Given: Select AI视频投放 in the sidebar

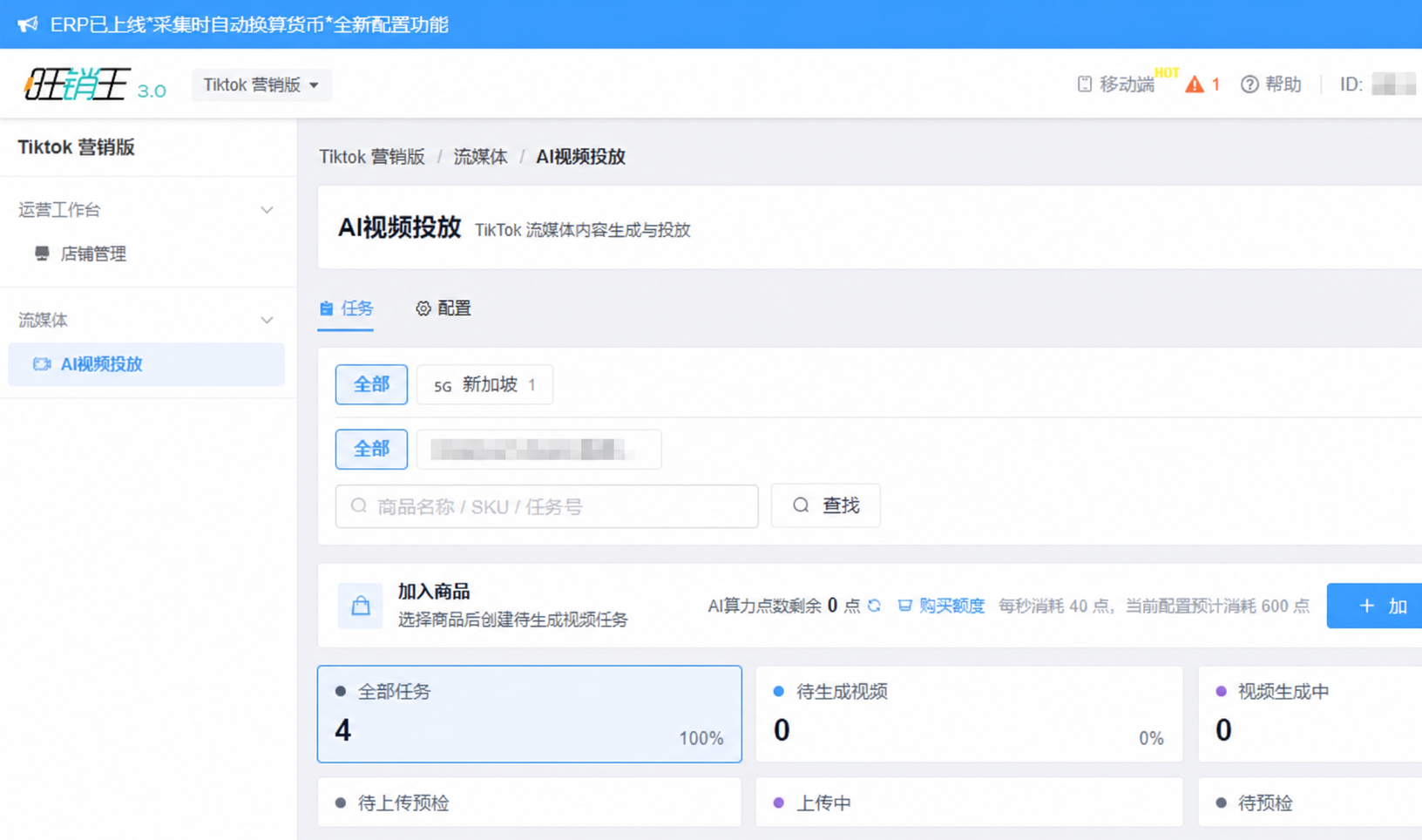Looking at the screenshot, I should [146, 364].
